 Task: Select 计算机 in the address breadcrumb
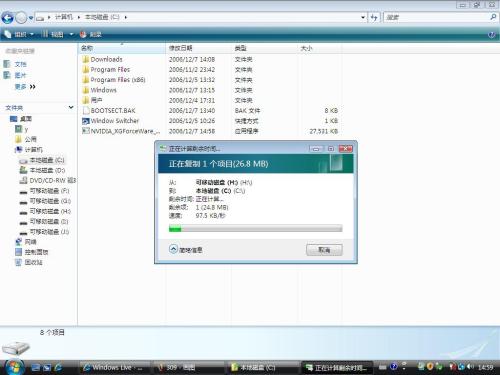tap(64, 17)
